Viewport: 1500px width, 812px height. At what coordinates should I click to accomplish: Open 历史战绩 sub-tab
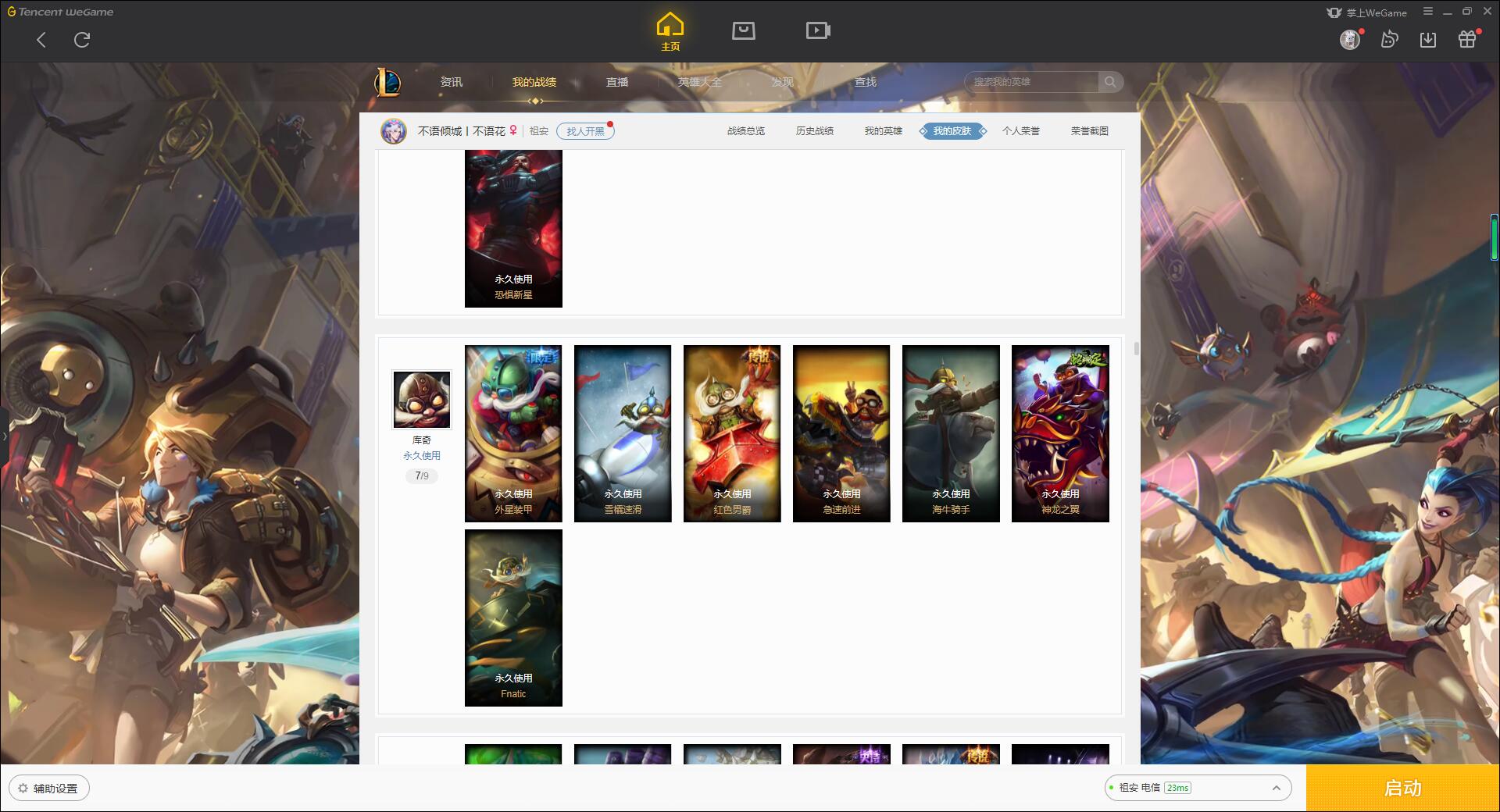815,131
